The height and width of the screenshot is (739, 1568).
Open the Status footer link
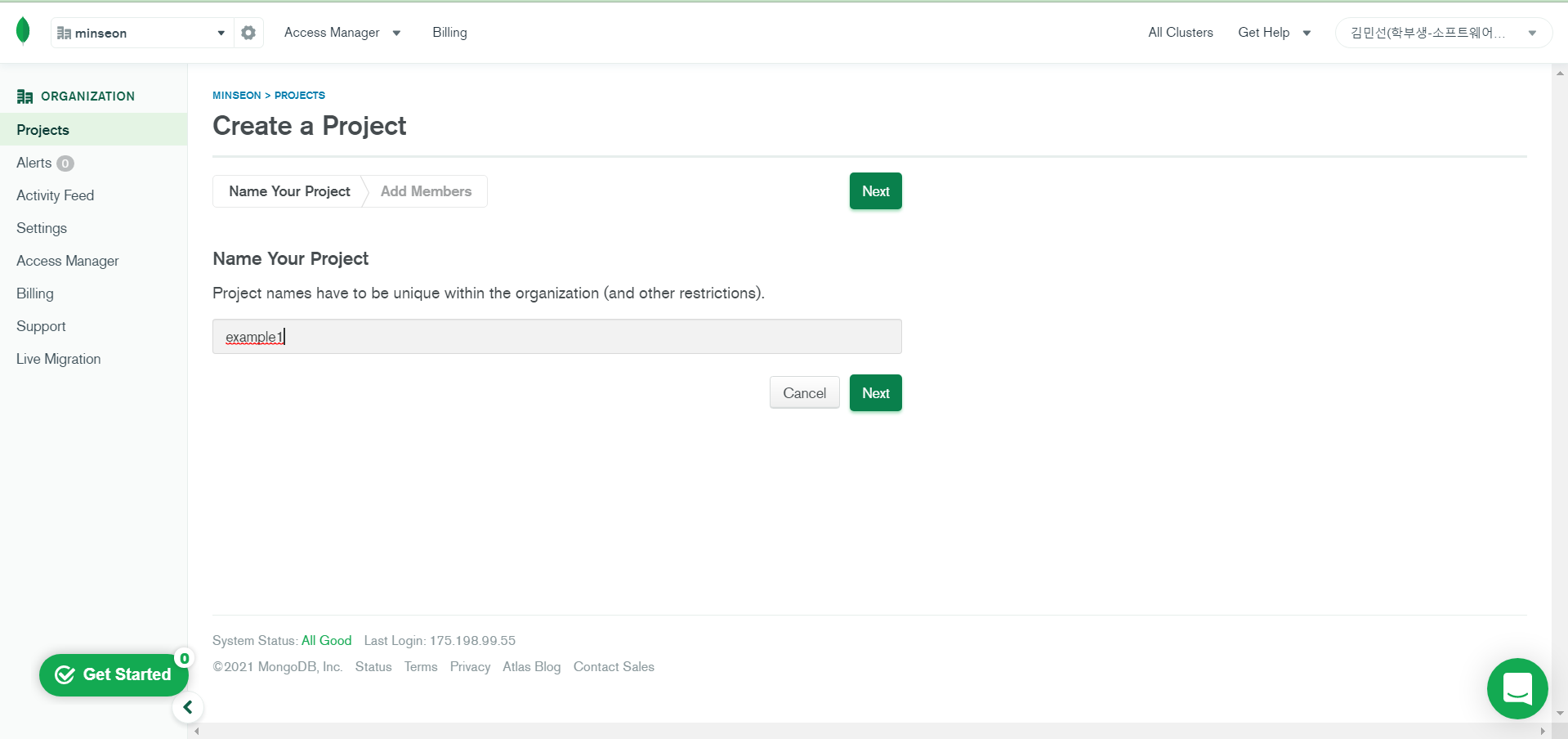pyautogui.click(x=373, y=667)
